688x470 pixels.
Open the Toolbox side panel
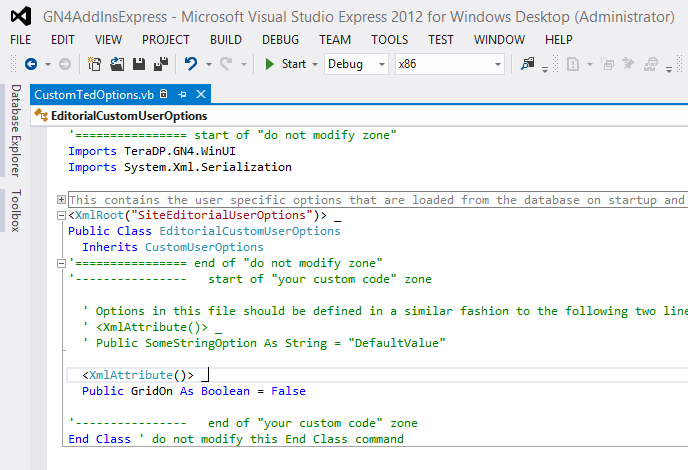point(16,210)
